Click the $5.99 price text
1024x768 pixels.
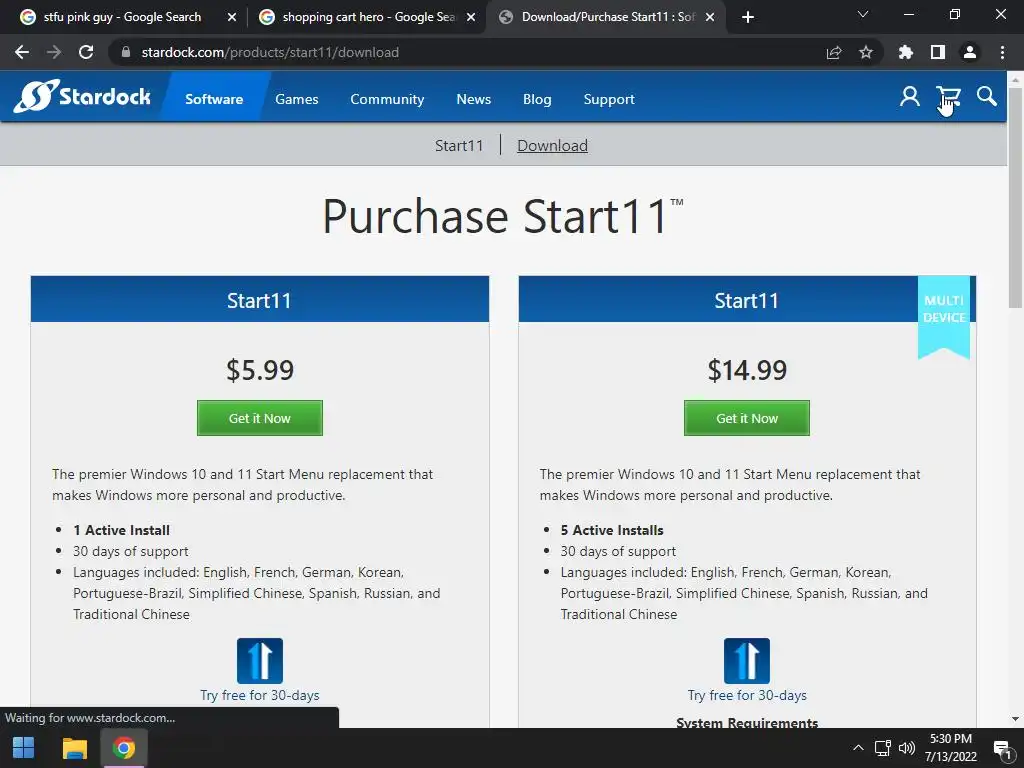click(x=260, y=370)
